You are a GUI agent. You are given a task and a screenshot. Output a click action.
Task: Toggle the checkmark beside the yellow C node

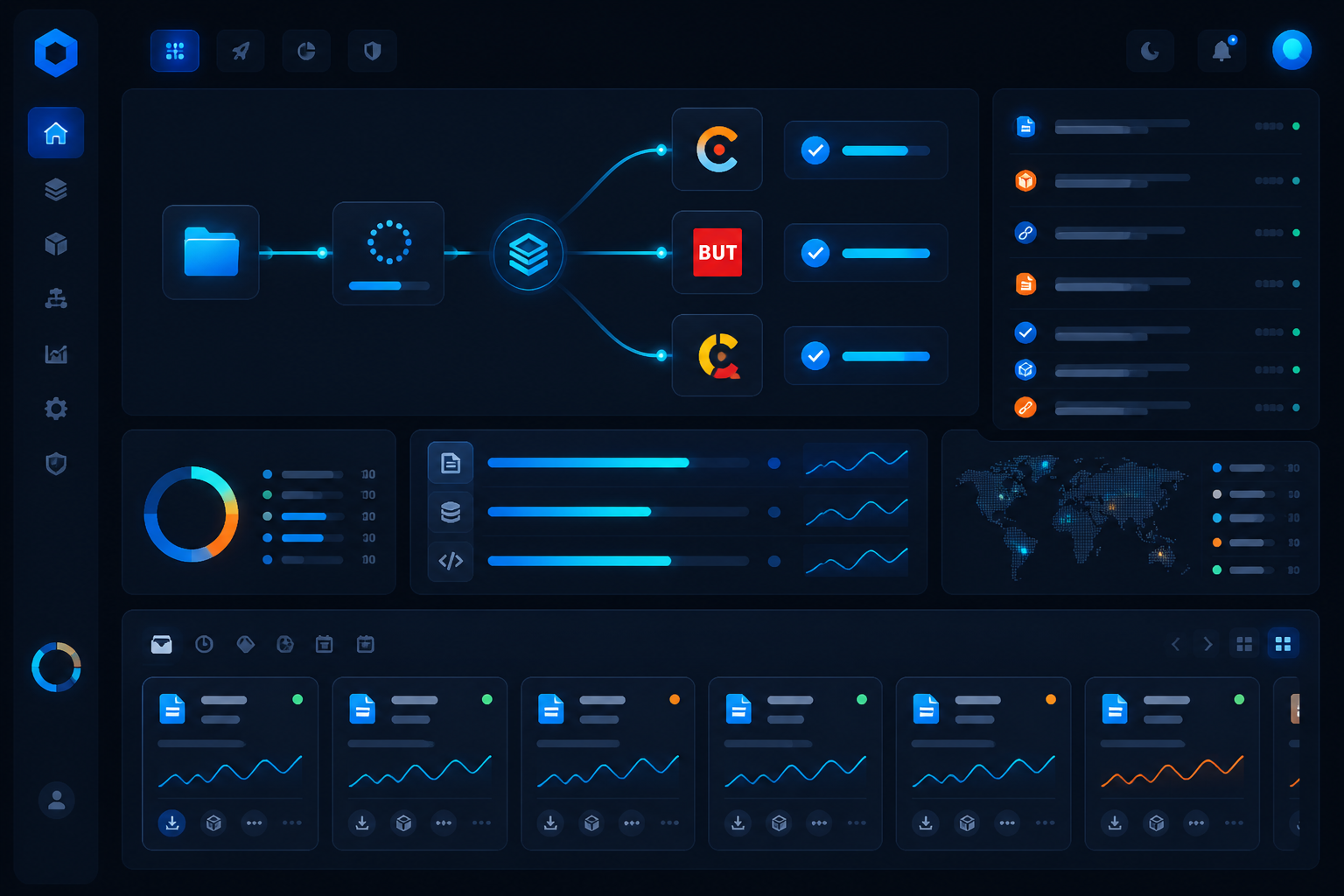pyautogui.click(x=815, y=356)
